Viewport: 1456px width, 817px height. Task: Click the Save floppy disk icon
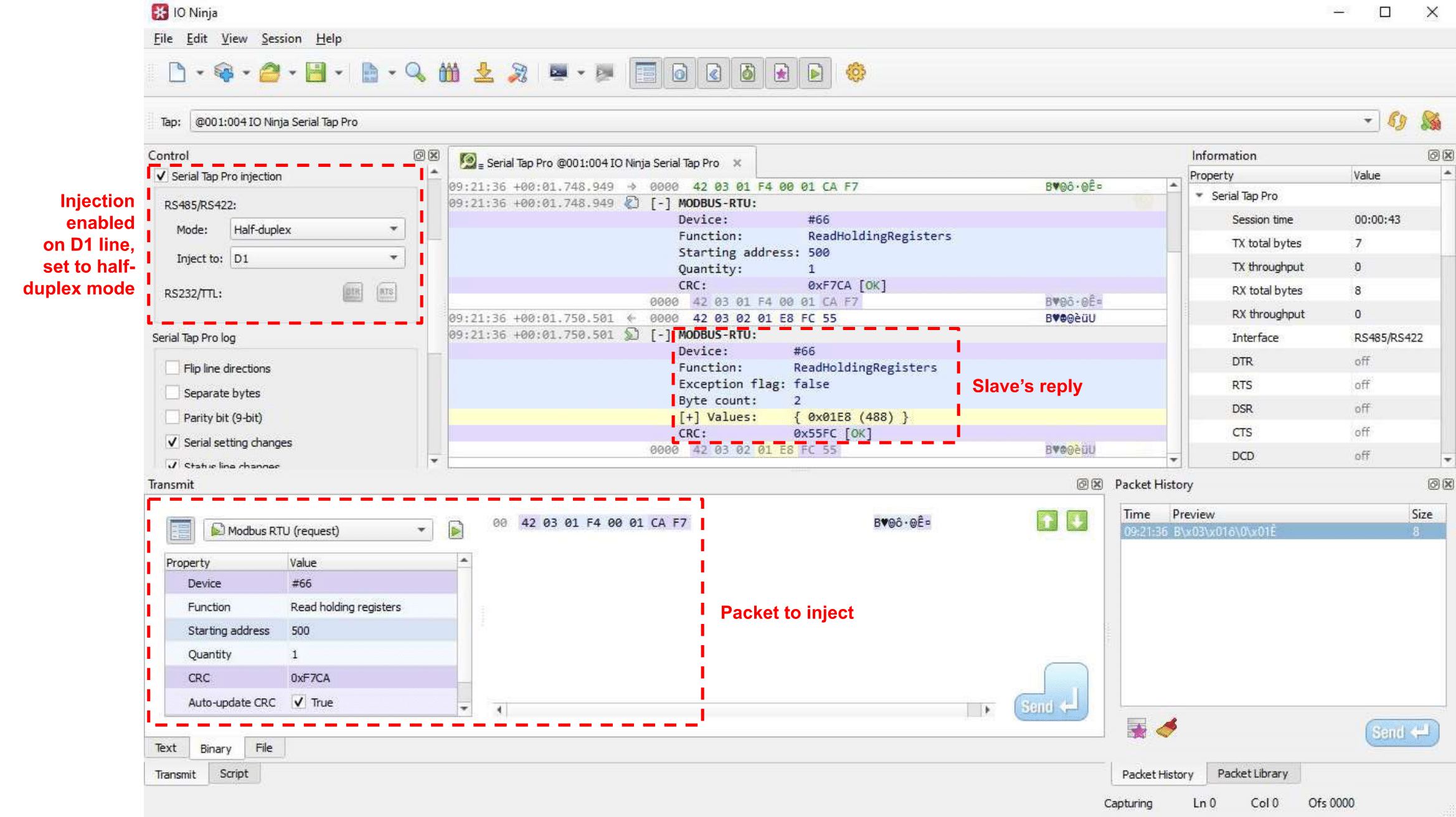point(316,72)
